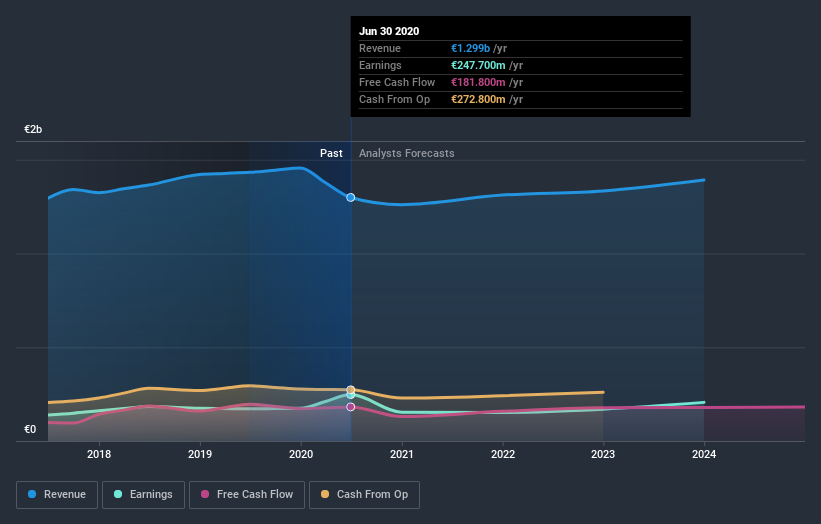This screenshot has height=524, width=821.
Task: Click the 2024 x-axis label
Action: click(x=704, y=454)
